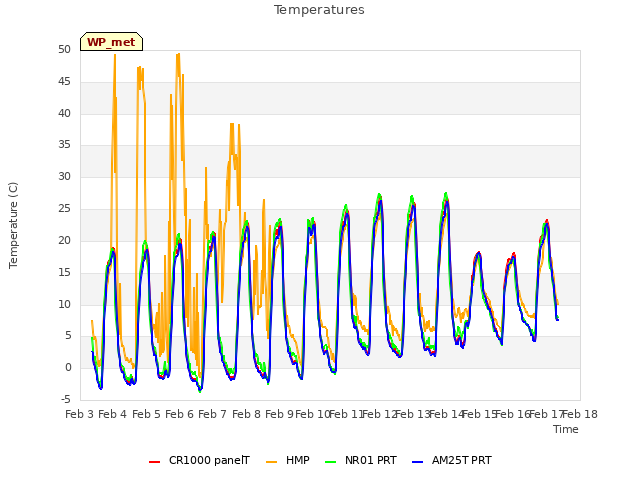The width and height of the screenshot is (640, 480).
Task: Click the Time axis title
Action: click(566, 429)
